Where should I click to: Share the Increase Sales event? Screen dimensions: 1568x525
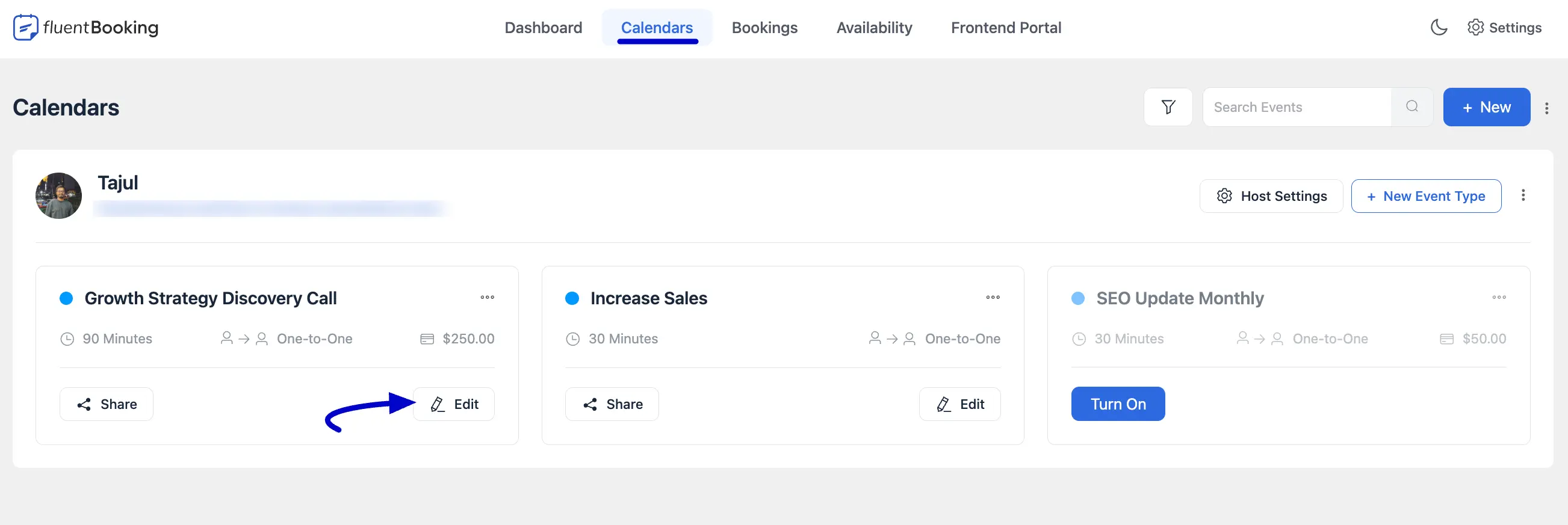(x=612, y=404)
